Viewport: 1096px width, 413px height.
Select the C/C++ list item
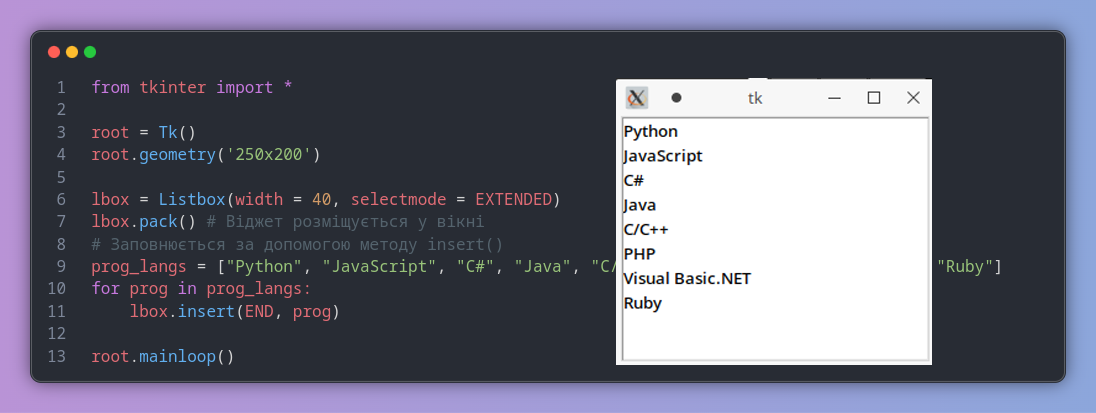645,229
